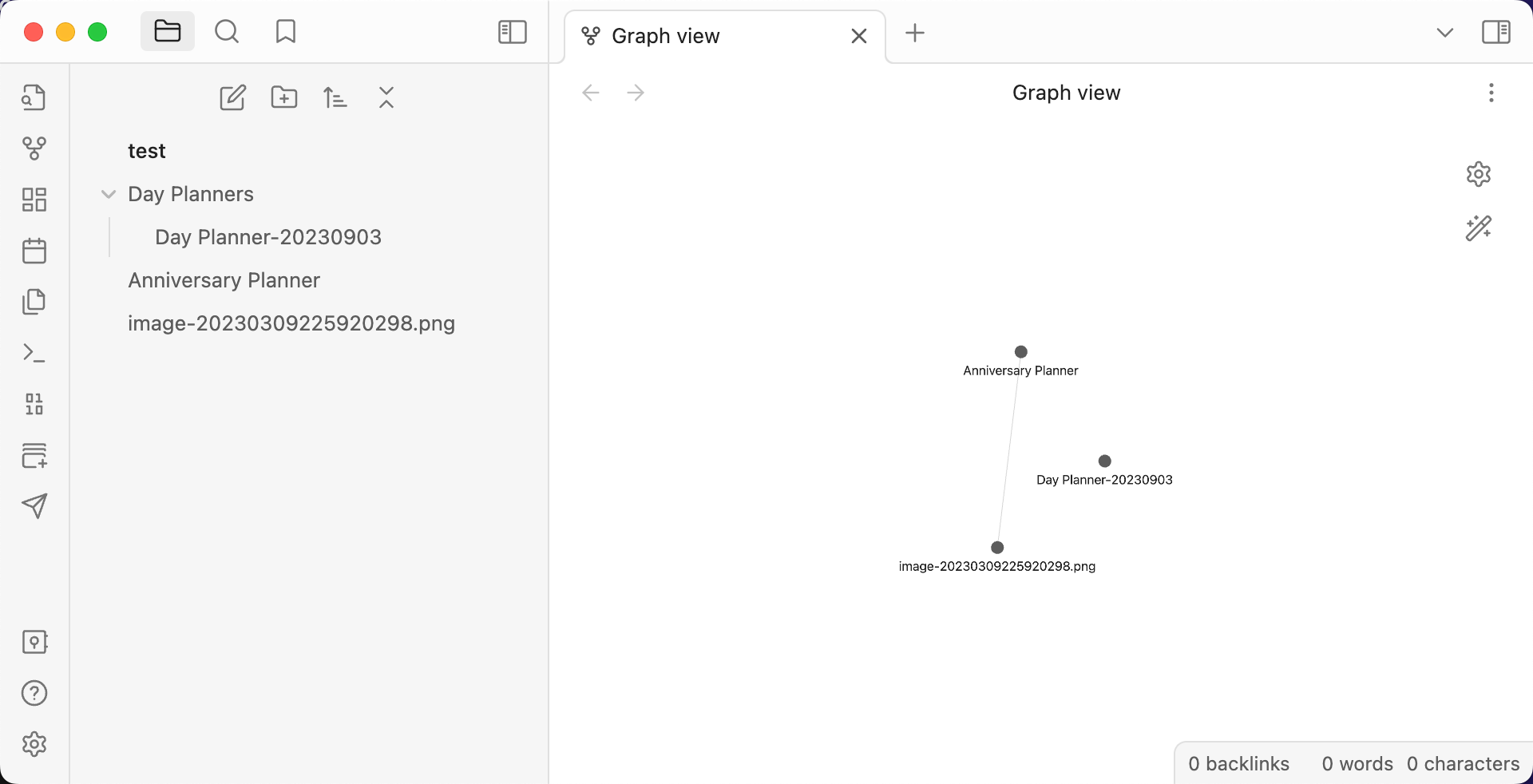1533x784 pixels.
Task: Open graph settings gear icon
Action: click(1479, 174)
